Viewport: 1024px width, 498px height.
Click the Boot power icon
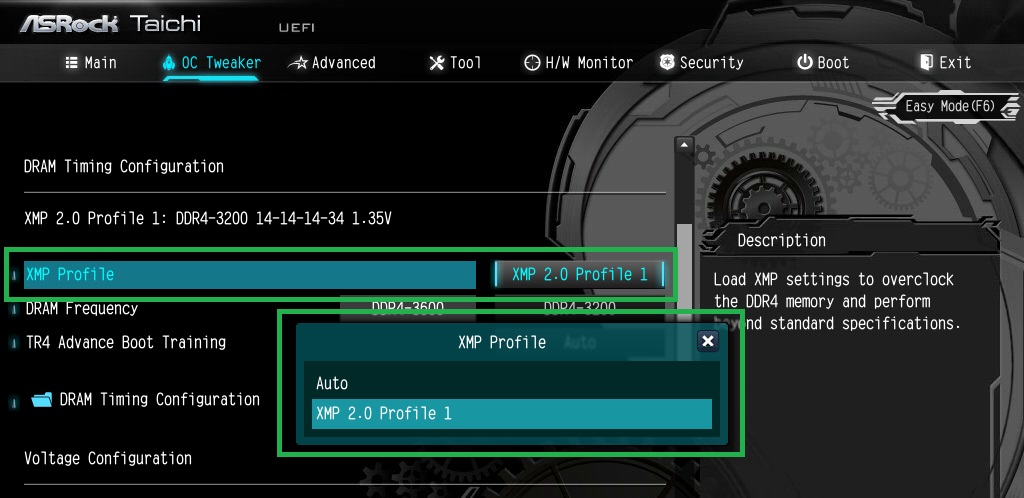click(804, 63)
